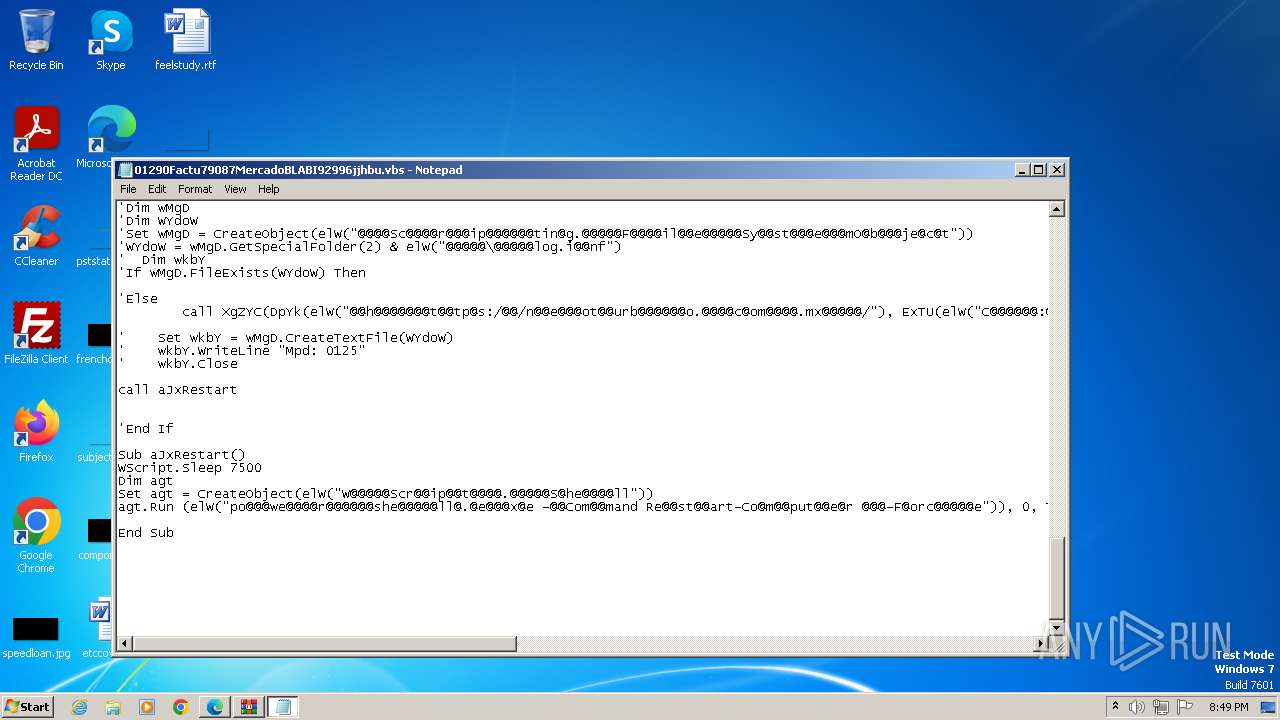Click the horizontal scrollbar right arrow

1040,644
